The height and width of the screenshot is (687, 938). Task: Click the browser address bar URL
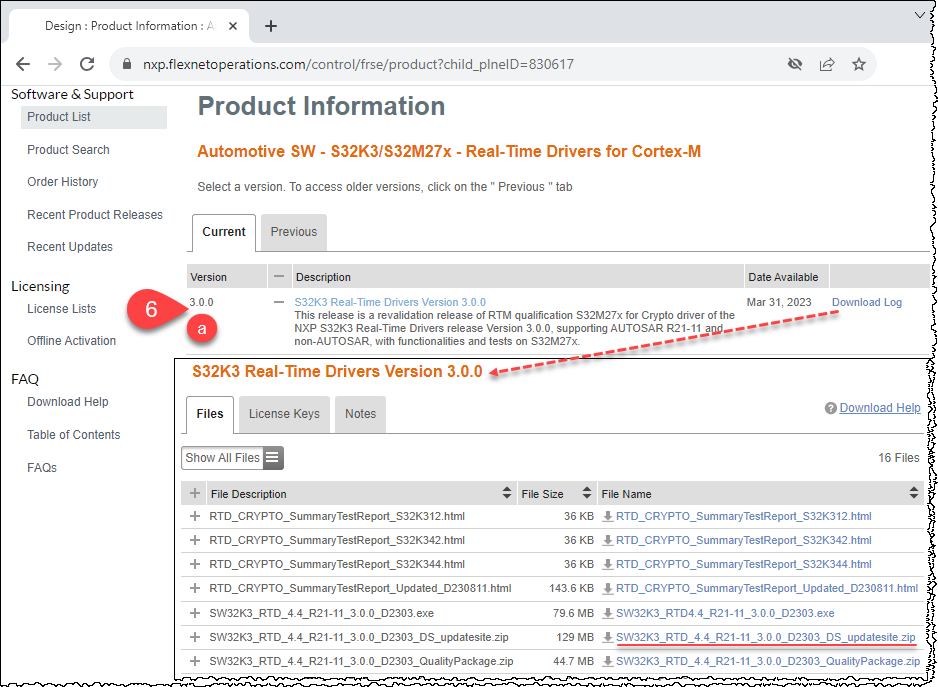click(358, 64)
